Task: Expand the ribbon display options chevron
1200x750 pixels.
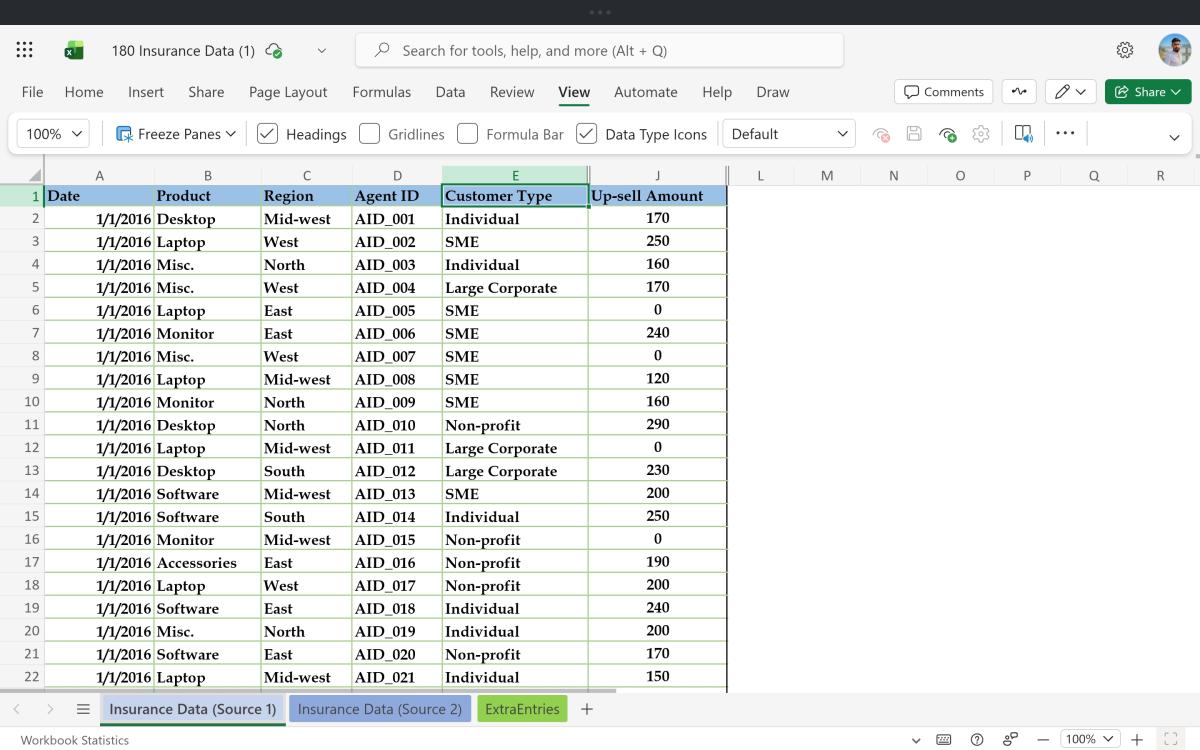Action: [x=1174, y=137]
